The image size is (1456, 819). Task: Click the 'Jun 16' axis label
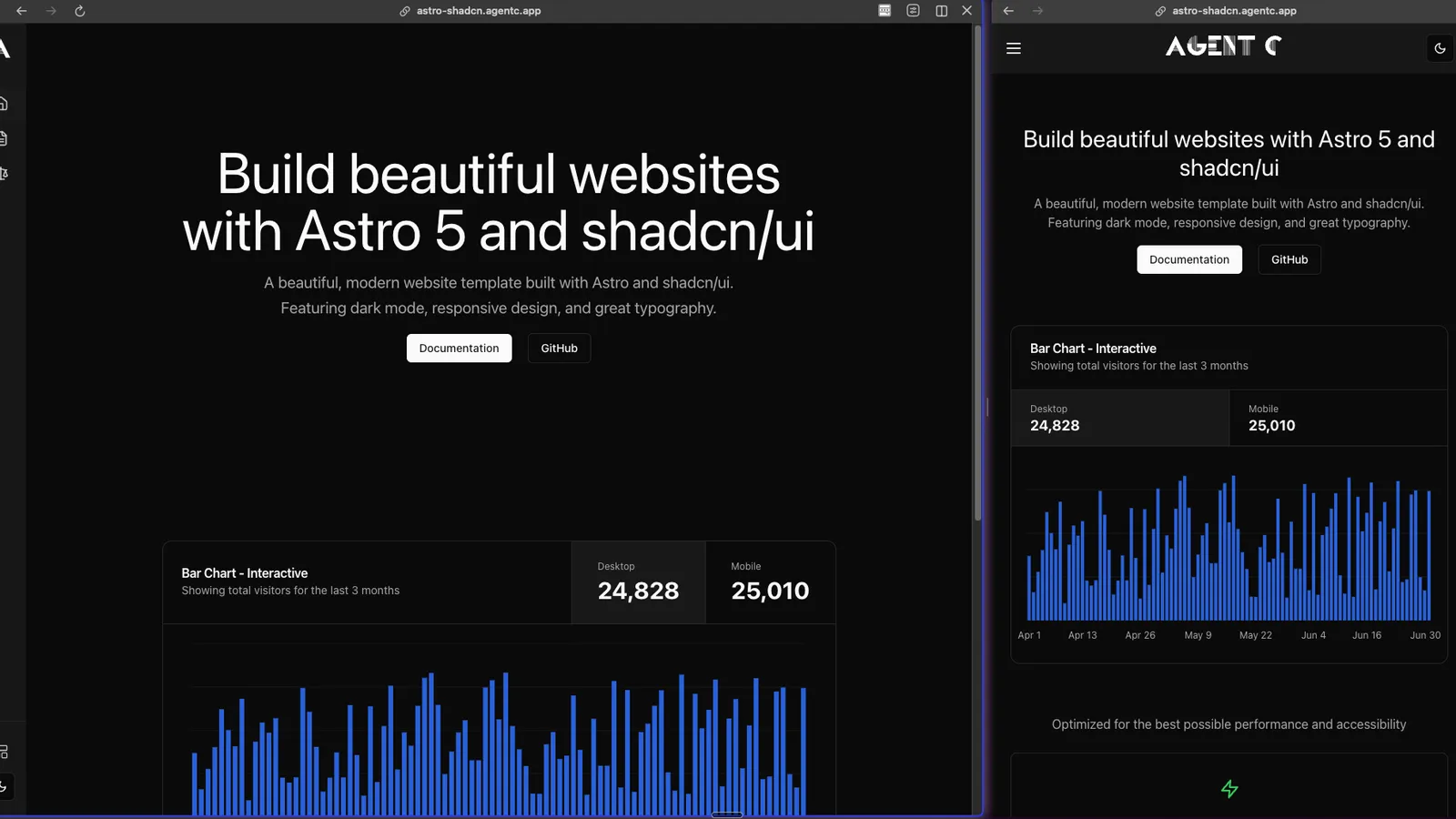[x=1367, y=635]
